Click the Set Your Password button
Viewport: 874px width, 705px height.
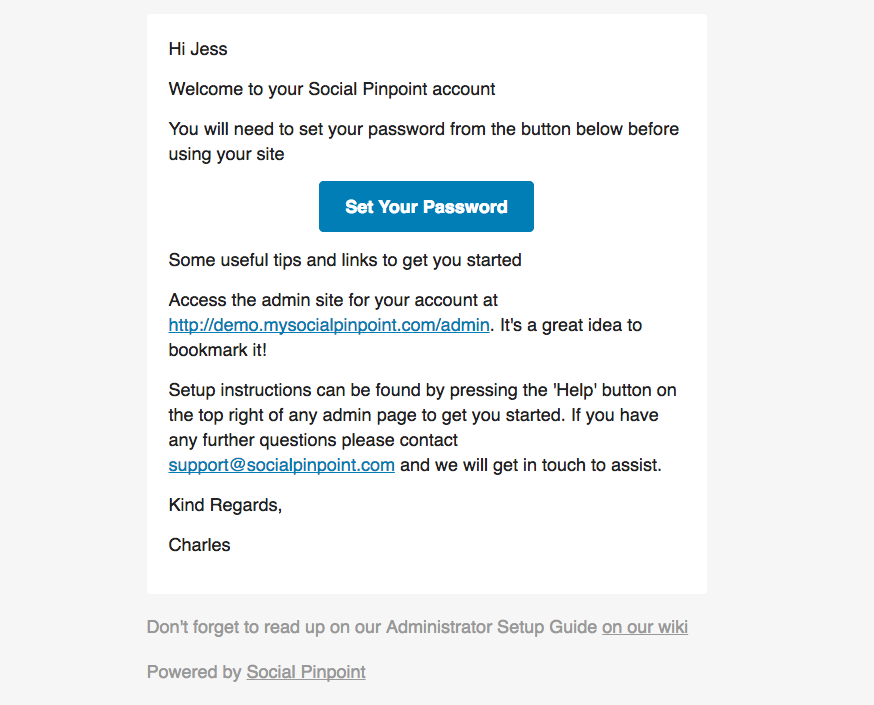pos(426,206)
